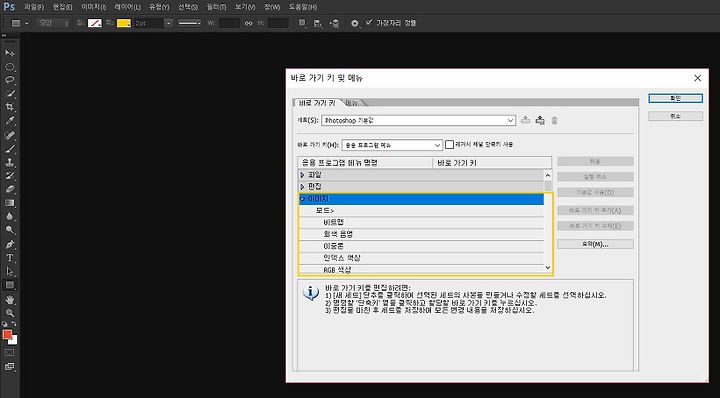The width and height of the screenshot is (720, 398).
Task: Select the Crop tool
Action: coord(10,107)
